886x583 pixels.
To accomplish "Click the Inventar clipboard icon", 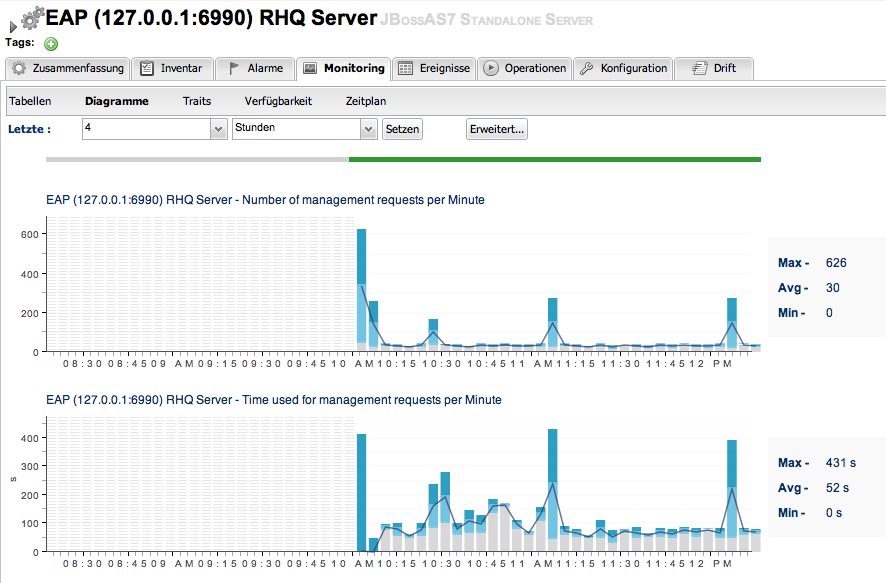I will pos(147,68).
